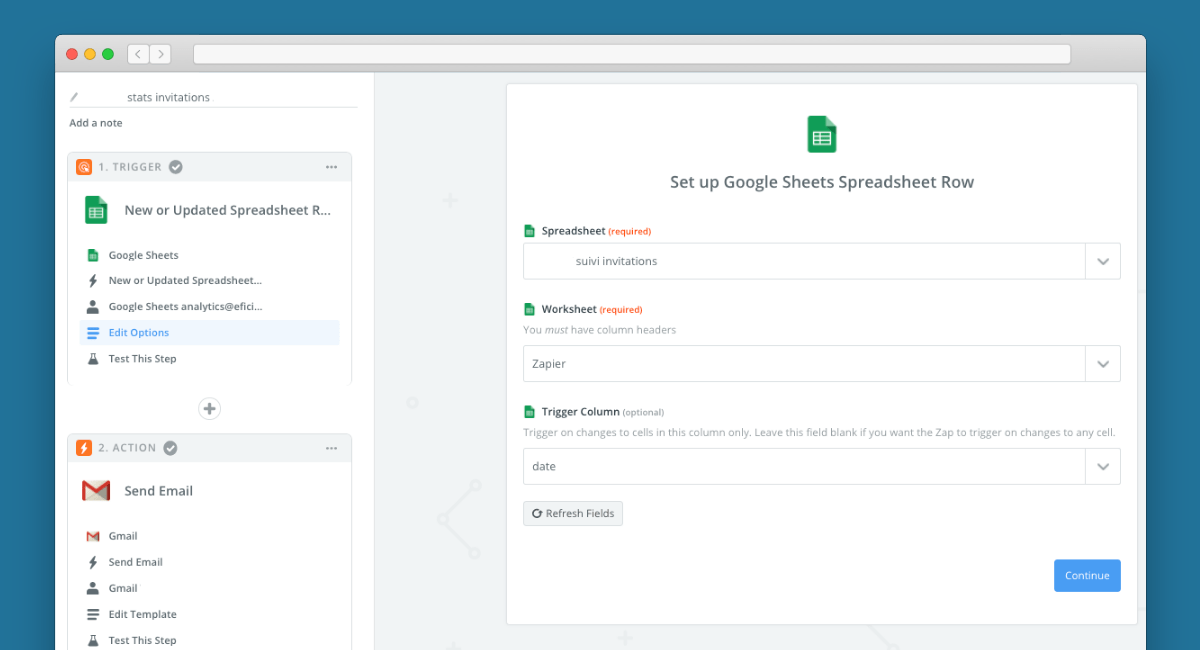The height and width of the screenshot is (650, 1200).
Task: Click the Continue button
Action: (x=1087, y=575)
